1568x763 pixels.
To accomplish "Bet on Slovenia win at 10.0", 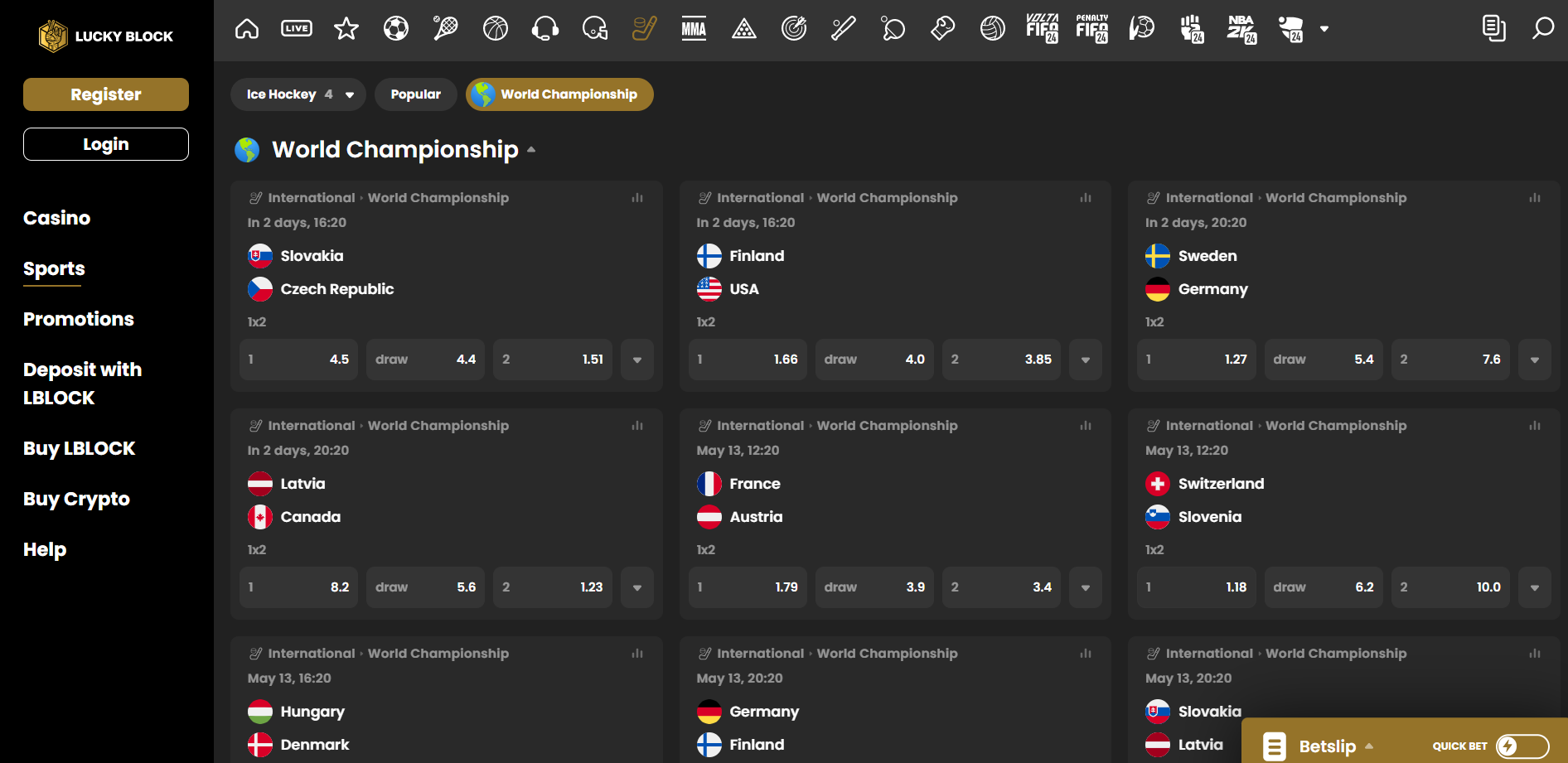I will coord(1450,587).
